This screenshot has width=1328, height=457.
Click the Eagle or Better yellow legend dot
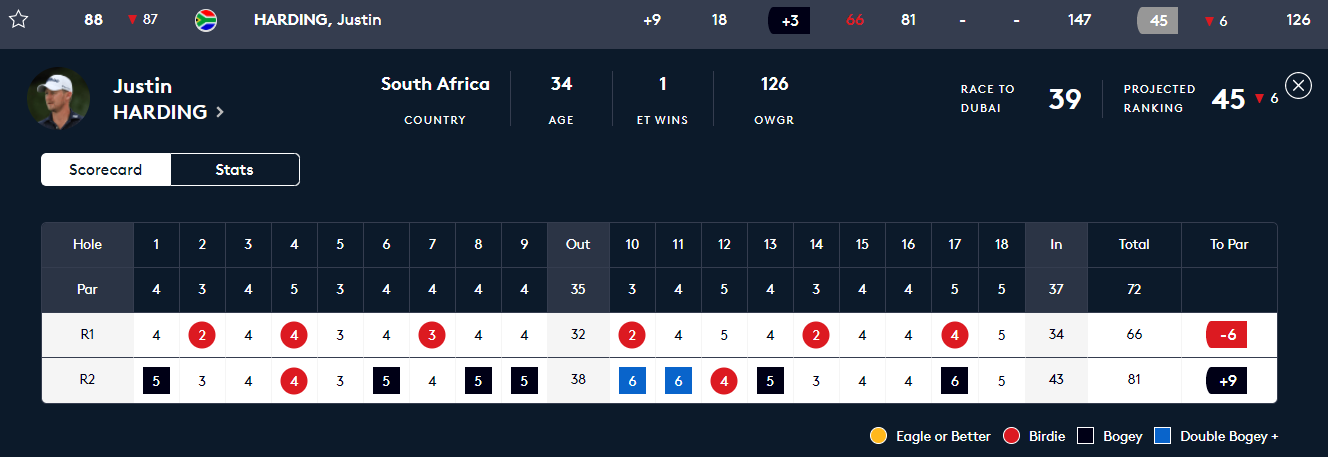coord(878,436)
